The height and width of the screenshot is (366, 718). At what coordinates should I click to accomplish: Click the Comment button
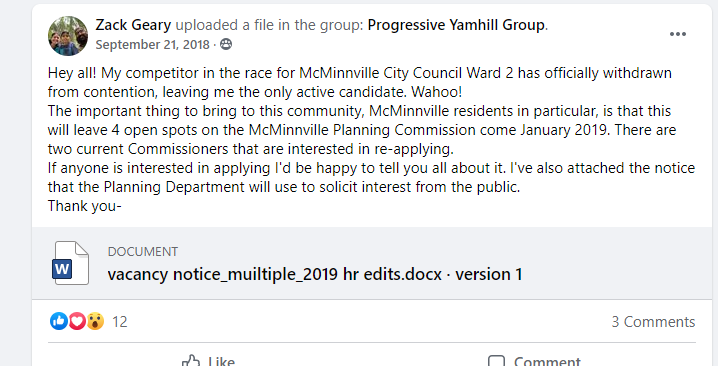(534, 361)
